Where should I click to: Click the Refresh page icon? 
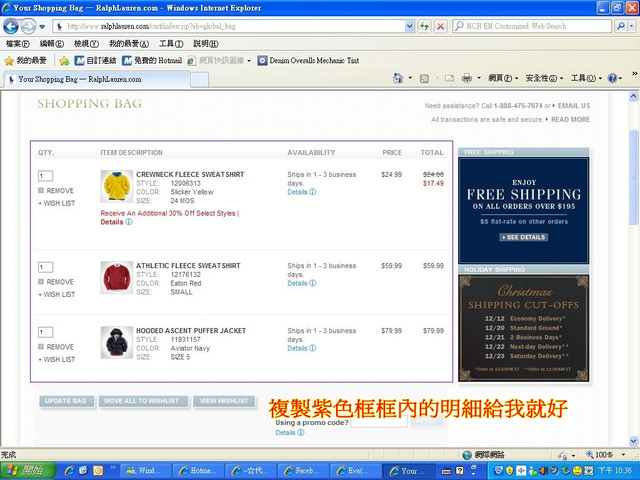(x=424, y=27)
